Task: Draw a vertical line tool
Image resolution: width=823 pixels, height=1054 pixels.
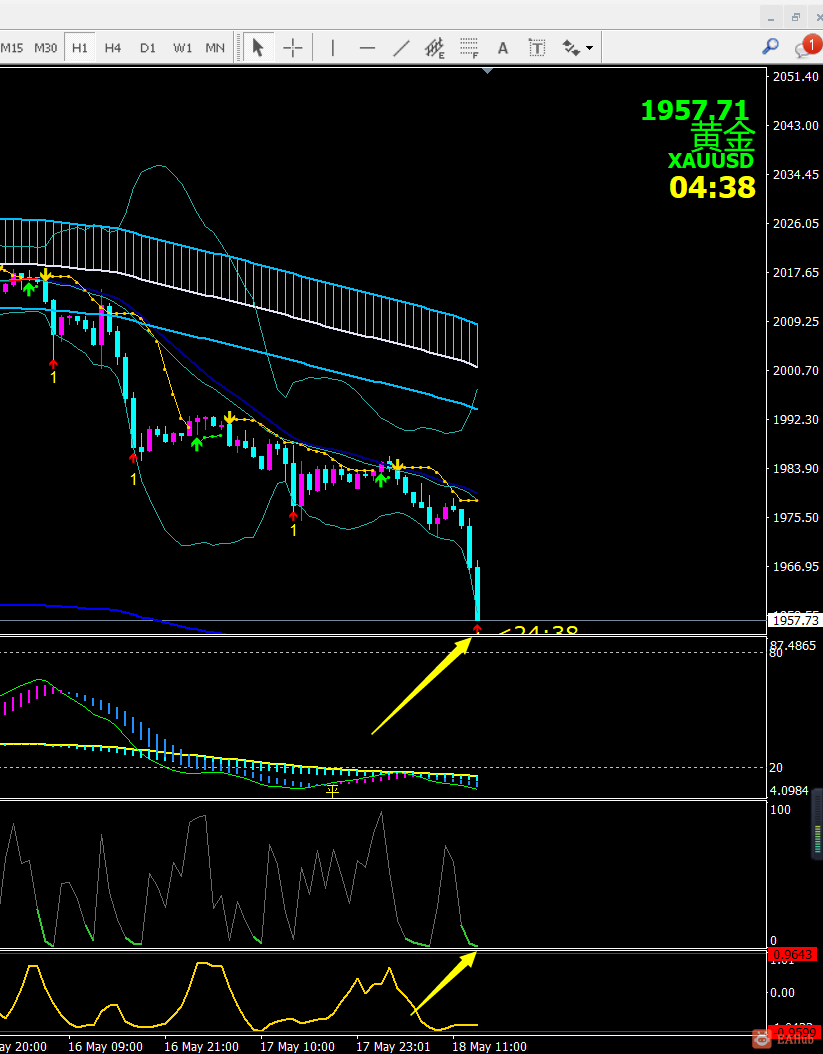Action: pos(333,48)
